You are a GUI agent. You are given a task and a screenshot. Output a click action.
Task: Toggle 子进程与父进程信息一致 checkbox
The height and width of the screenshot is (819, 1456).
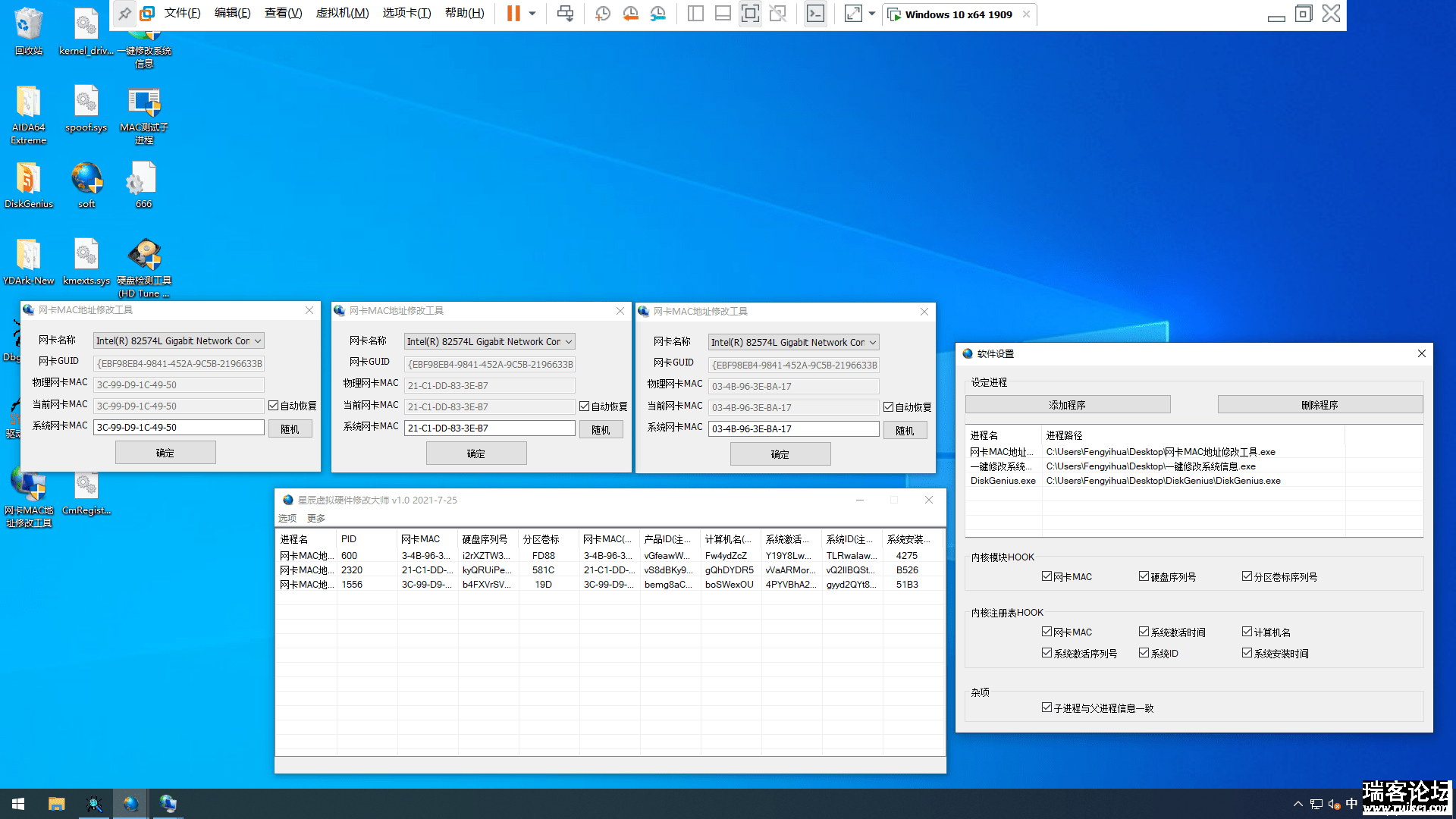click(1047, 708)
